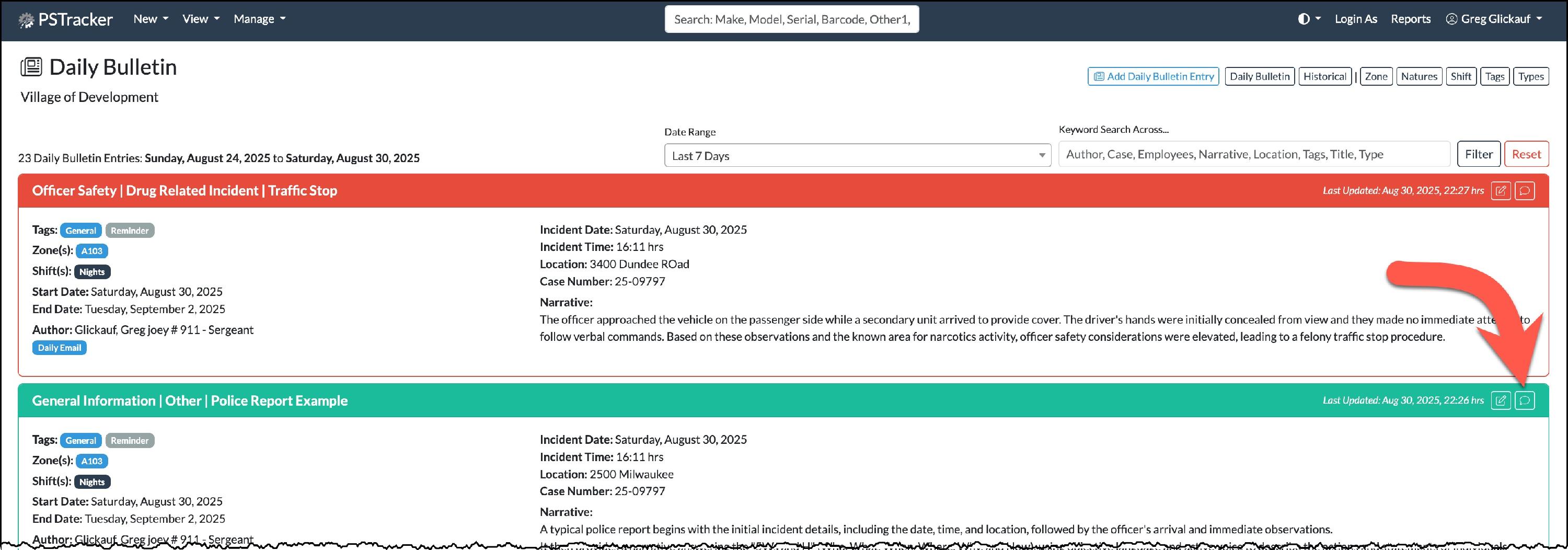The height and width of the screenshot is (550, 1568).
Task: Open Reports from the navbar
Action: click(x=1410, y=19)
